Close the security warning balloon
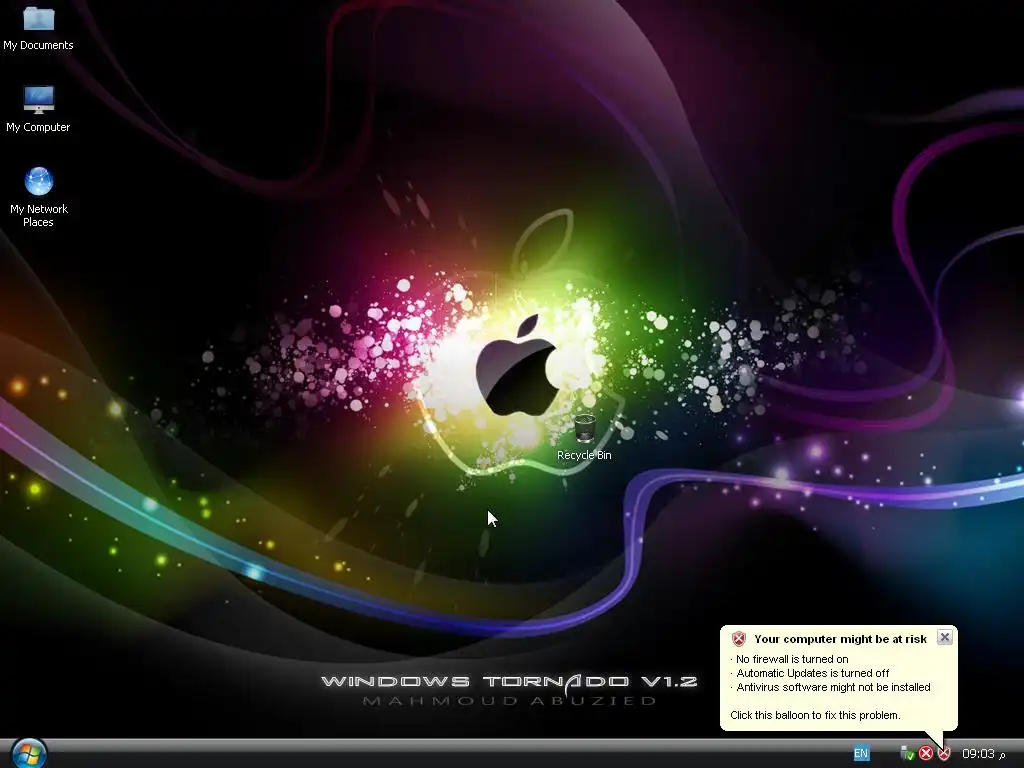 click(944, 637)
